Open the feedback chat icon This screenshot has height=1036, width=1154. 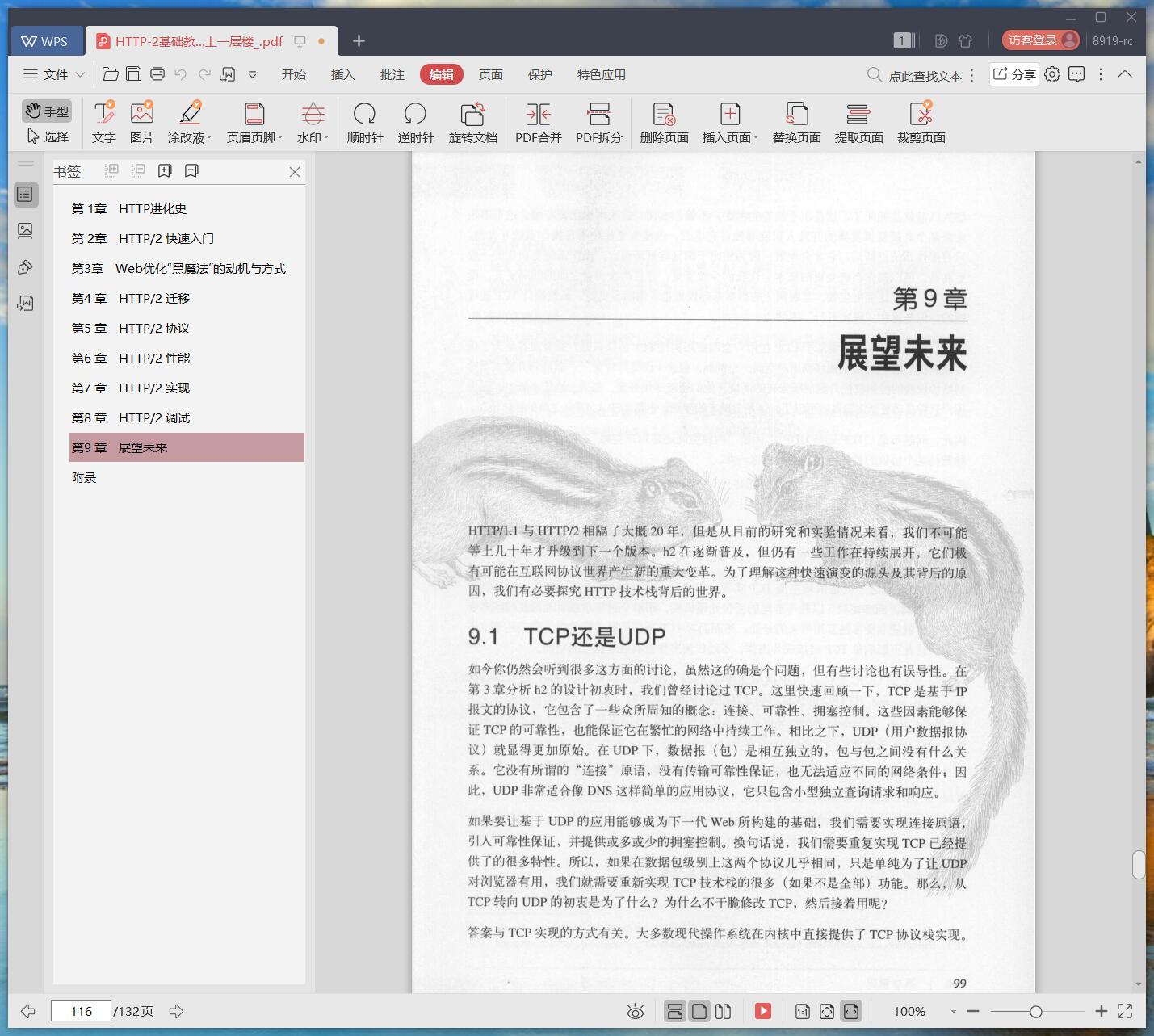pyautogui.click(x=1076, y=74)
